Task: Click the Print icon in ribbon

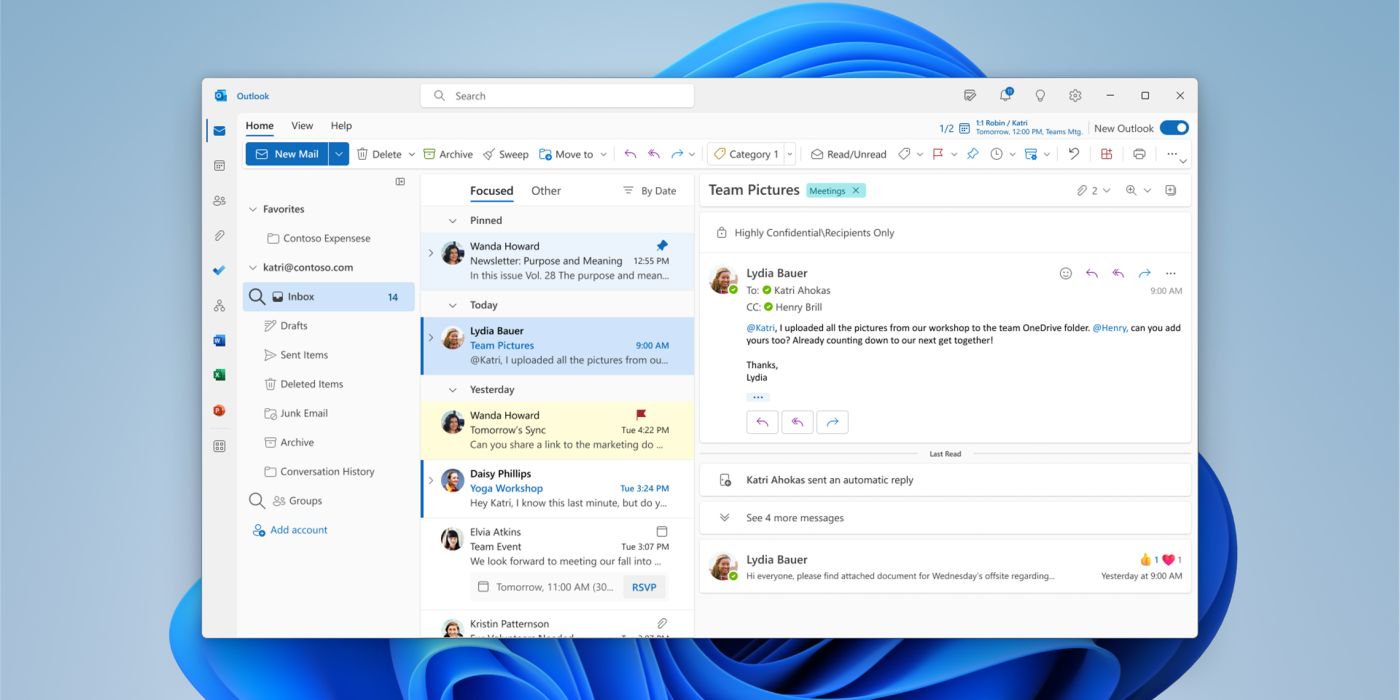Action: (x=1139, y=154)
